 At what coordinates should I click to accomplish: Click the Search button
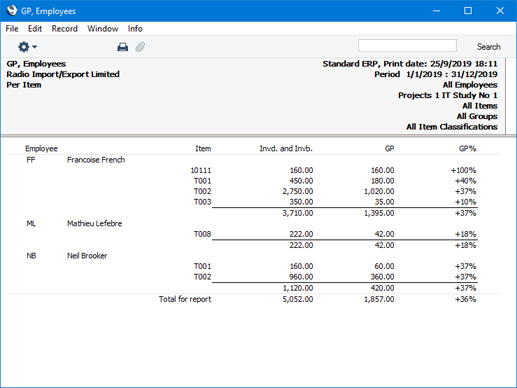[488, 47]
